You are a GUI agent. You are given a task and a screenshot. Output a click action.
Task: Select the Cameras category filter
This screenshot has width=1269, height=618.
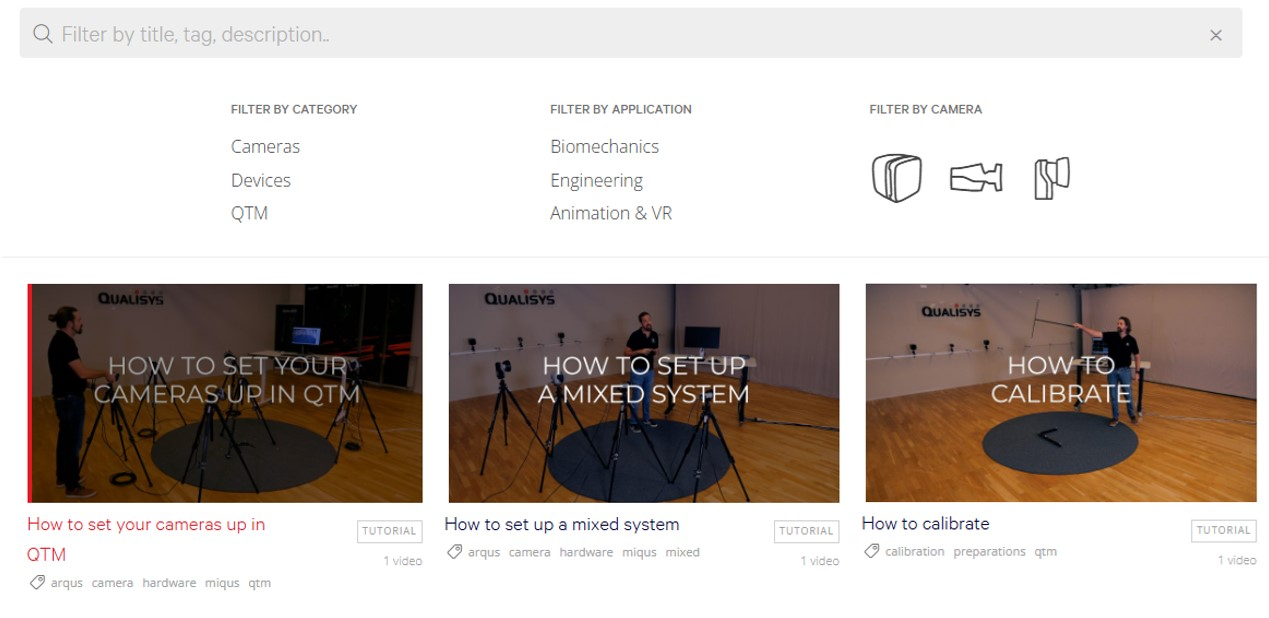tap(265, 146)
